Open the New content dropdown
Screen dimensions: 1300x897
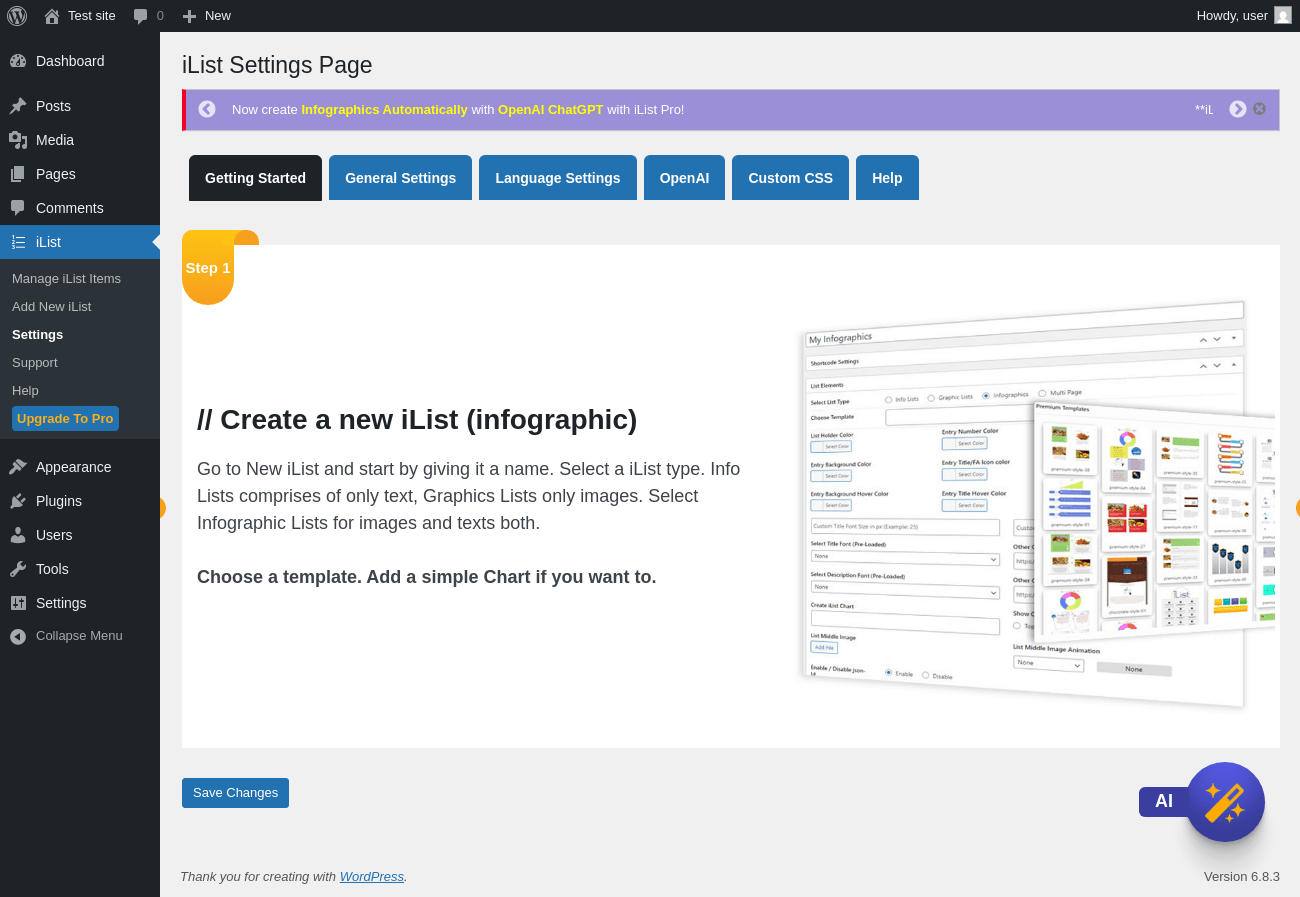[207, 16]
